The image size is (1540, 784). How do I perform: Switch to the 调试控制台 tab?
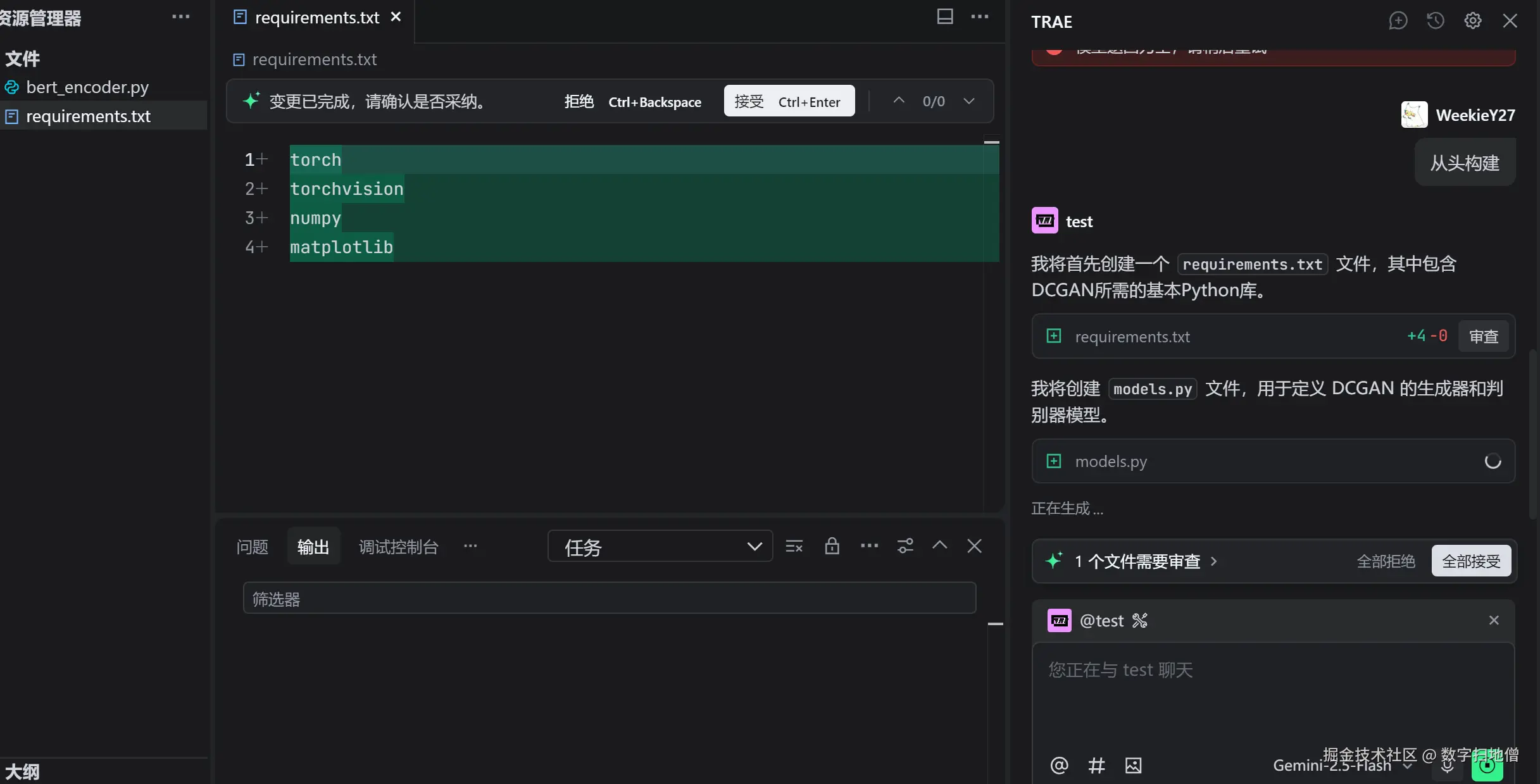pos(398,547)
